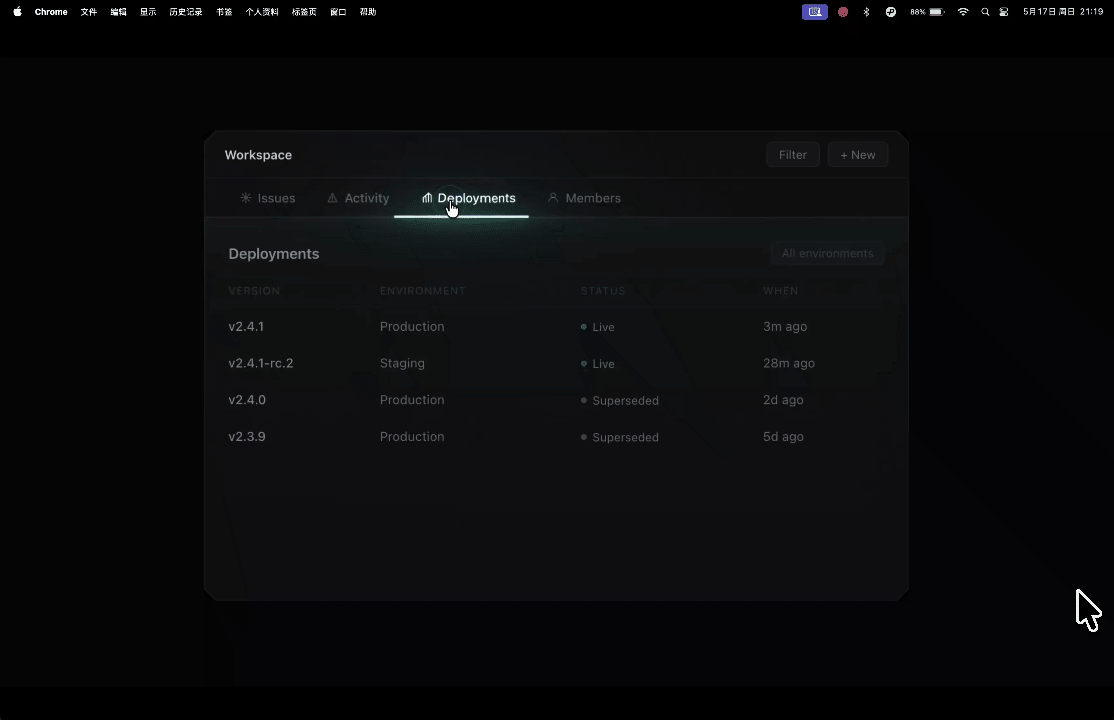Viewport: 1114px width, 720px height.
Task: Click the 28m ago timestamp
Action: coord(789,363)
